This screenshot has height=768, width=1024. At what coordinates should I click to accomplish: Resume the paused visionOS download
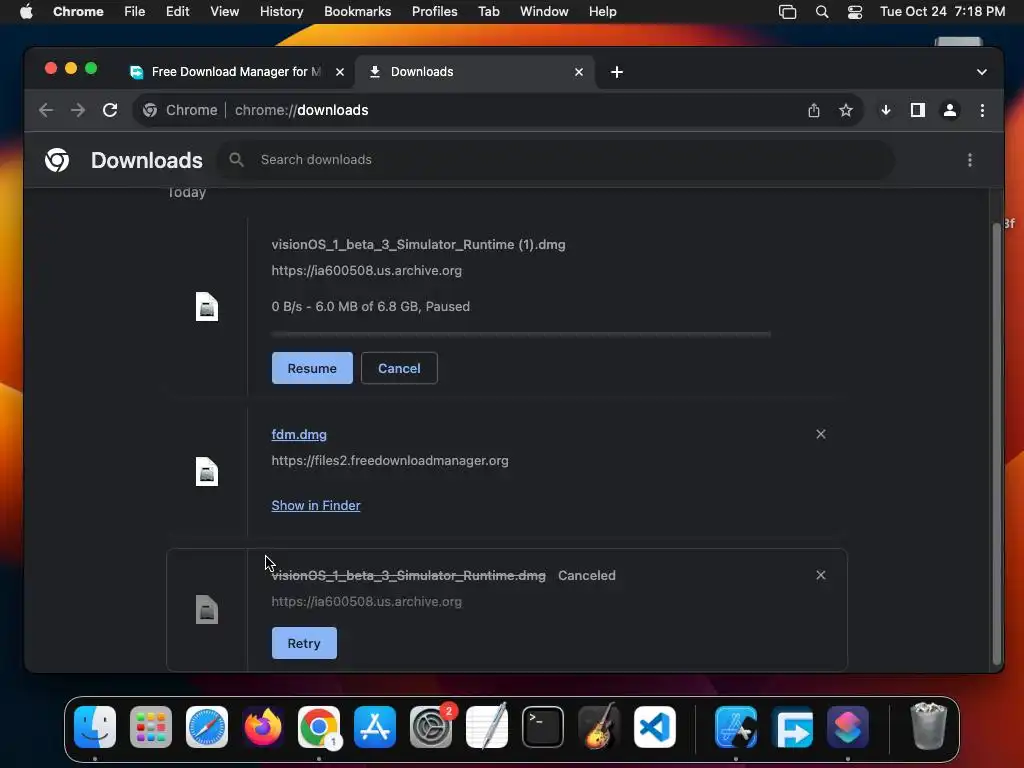tap(312, 368)
